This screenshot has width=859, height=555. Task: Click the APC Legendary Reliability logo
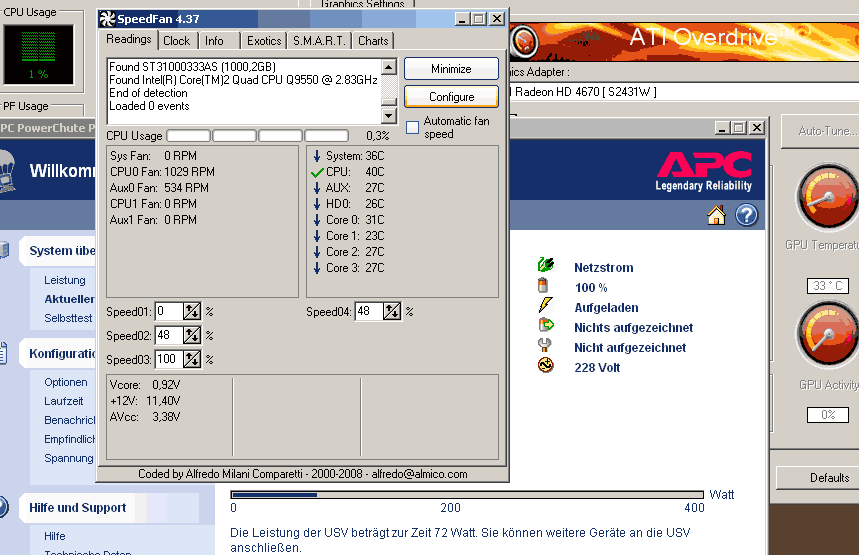point(704,171)
